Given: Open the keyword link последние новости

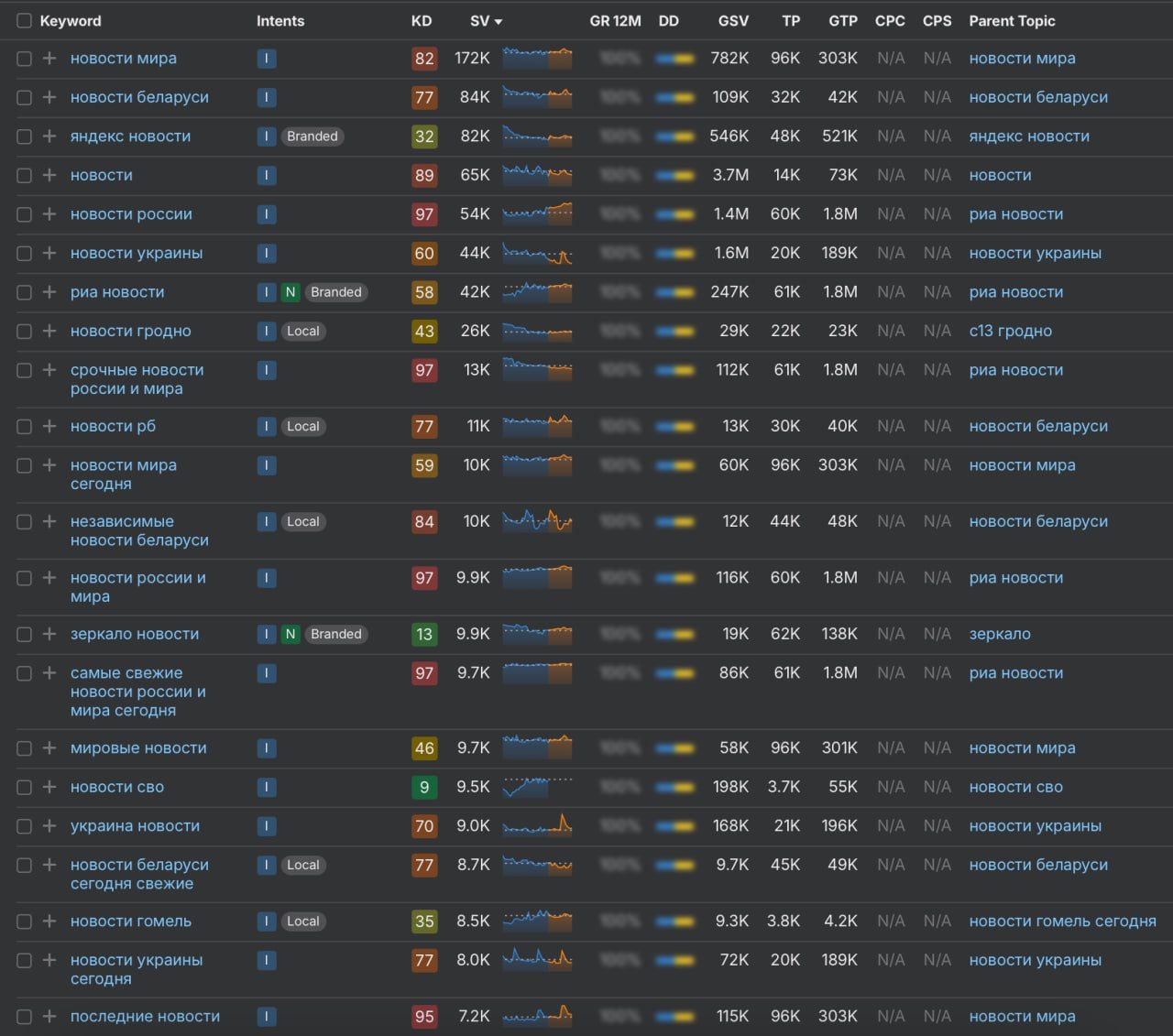Looking at the screenshot, I should click(x=145, y=1017).
